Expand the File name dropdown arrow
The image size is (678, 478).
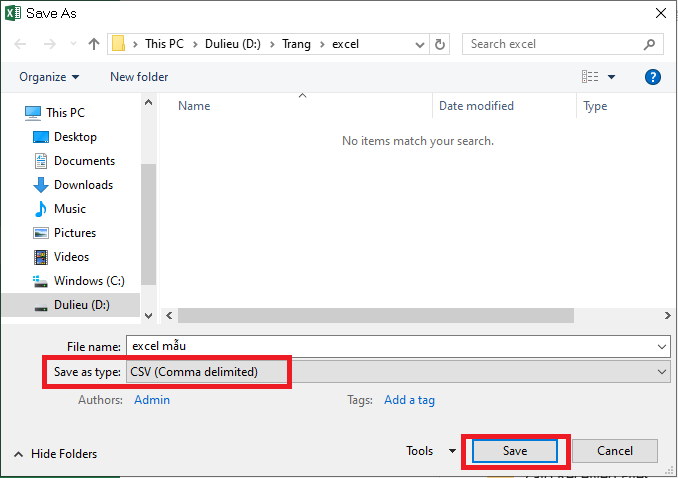coord(662,347)
